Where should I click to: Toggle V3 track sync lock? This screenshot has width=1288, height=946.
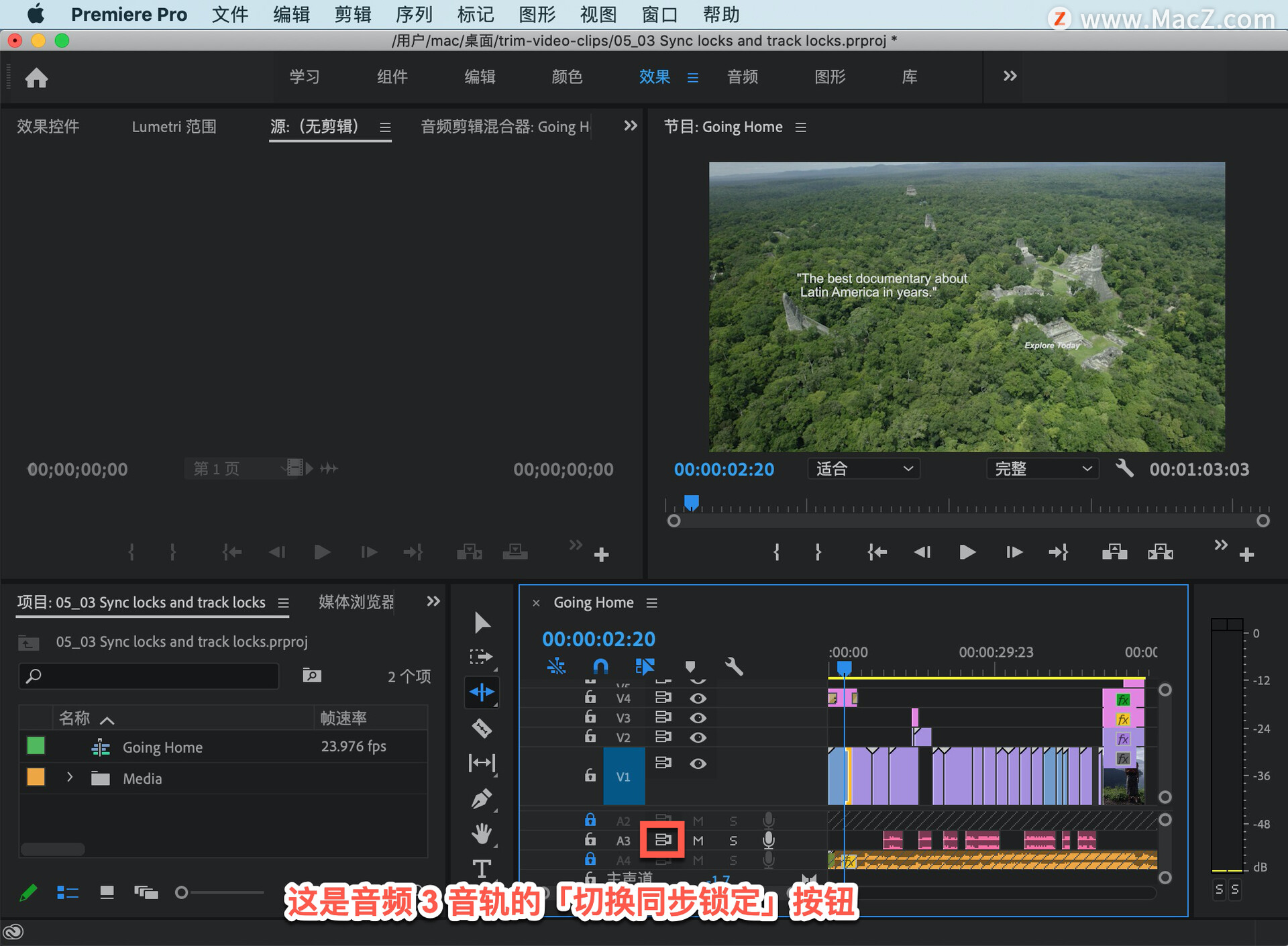(x=663, y=717)
